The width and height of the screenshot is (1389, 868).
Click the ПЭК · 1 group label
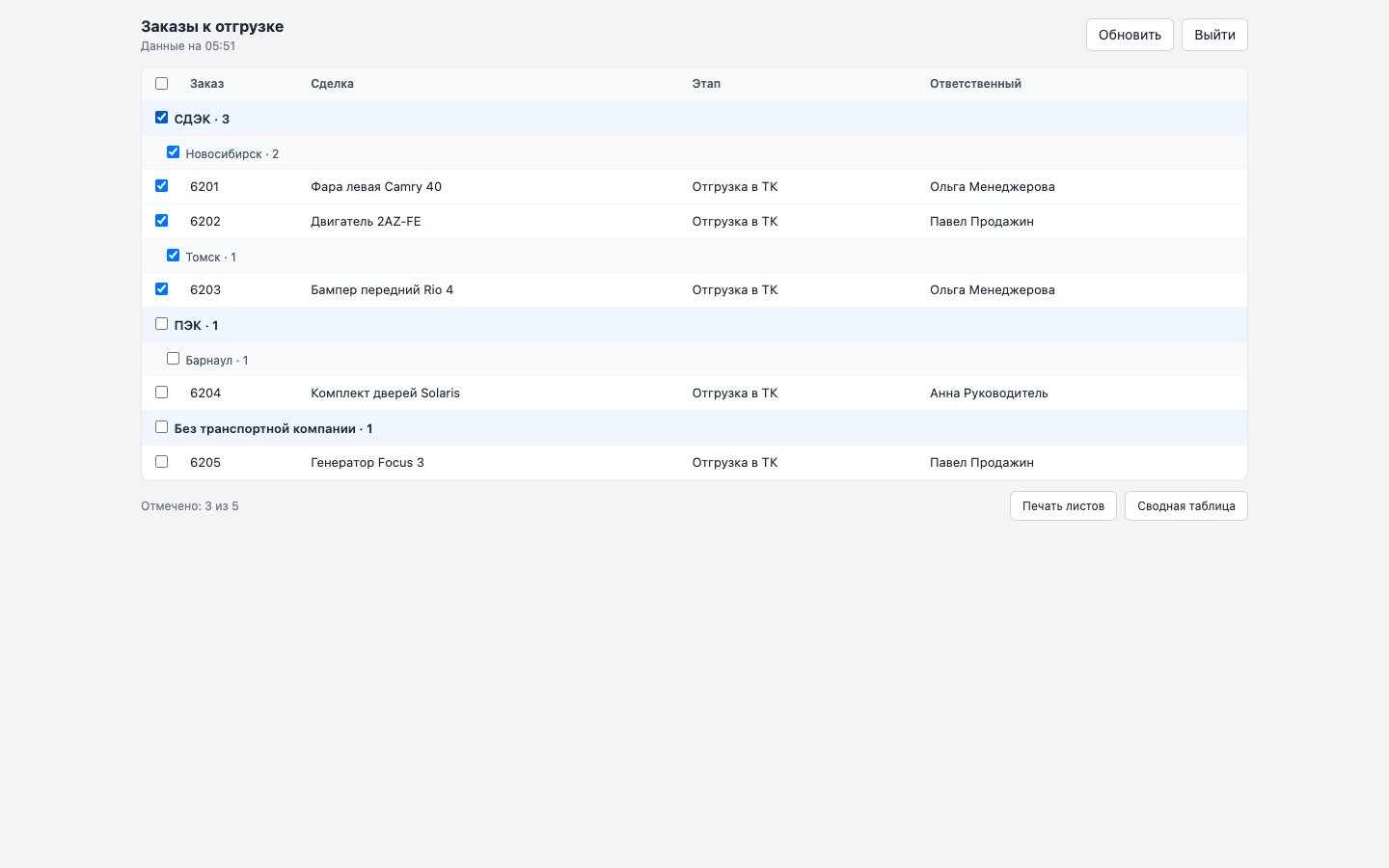(196, 326)
